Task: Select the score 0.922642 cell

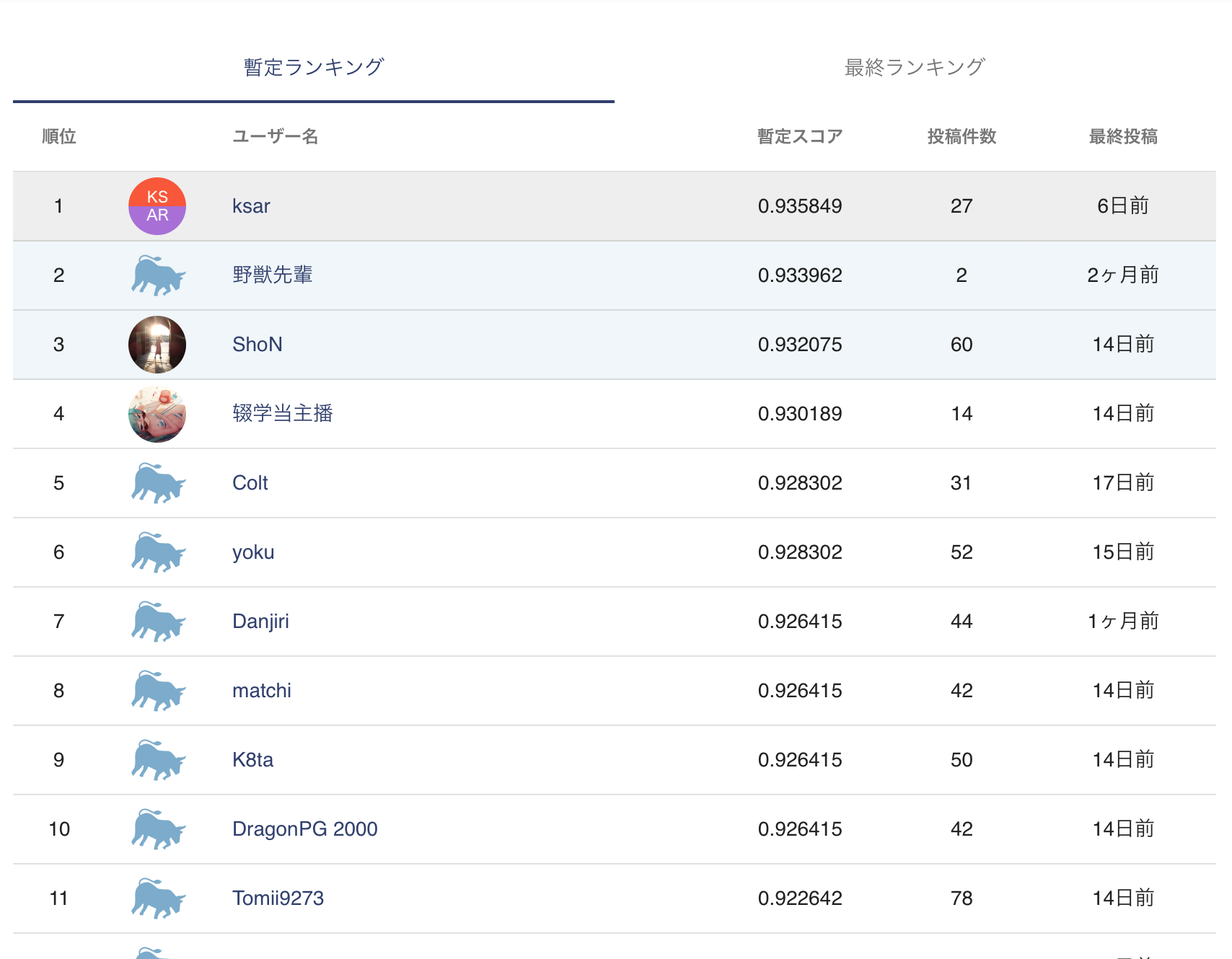Action: (800, 898)
